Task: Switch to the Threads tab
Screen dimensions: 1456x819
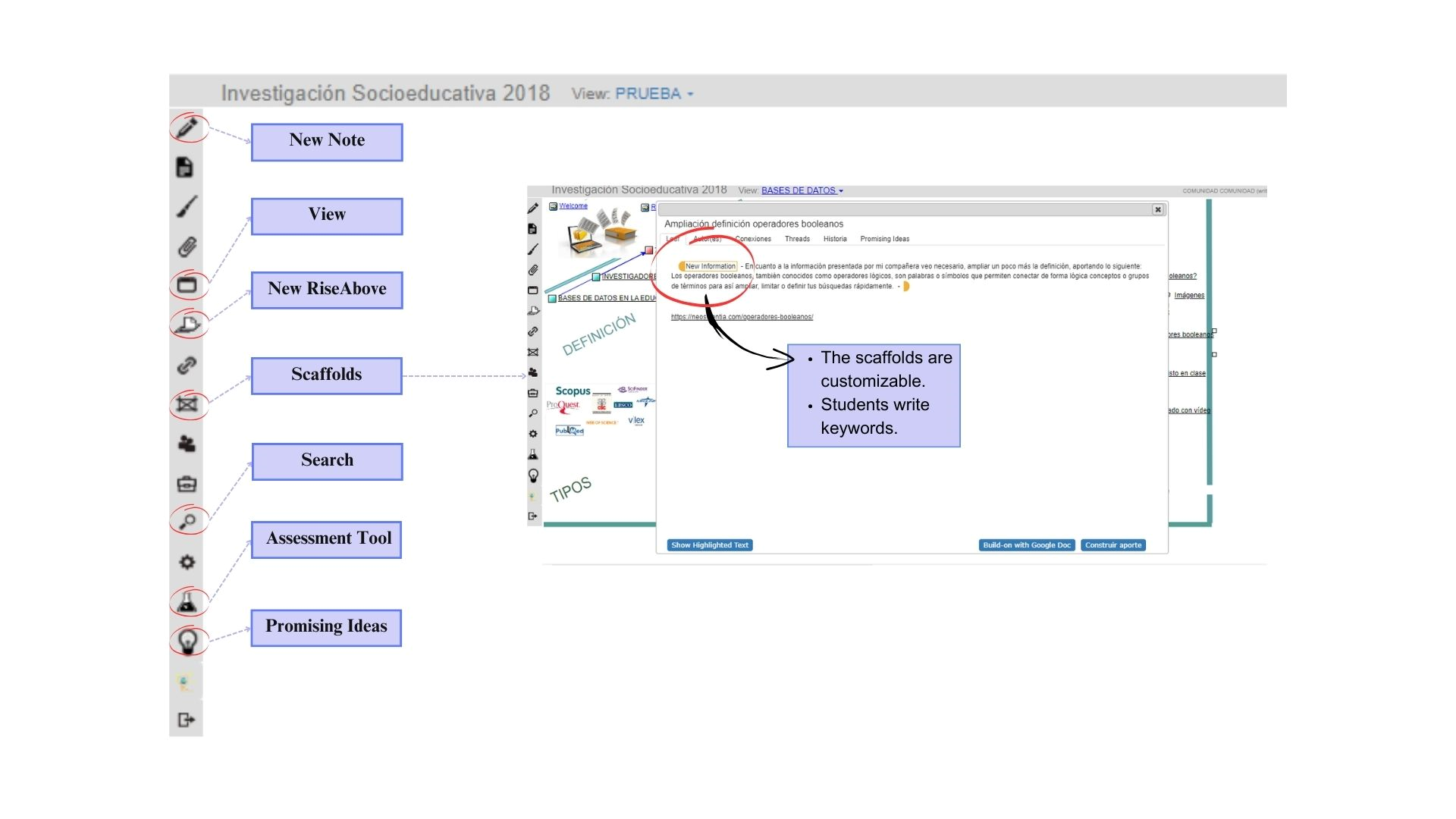Action: (797, 239)
